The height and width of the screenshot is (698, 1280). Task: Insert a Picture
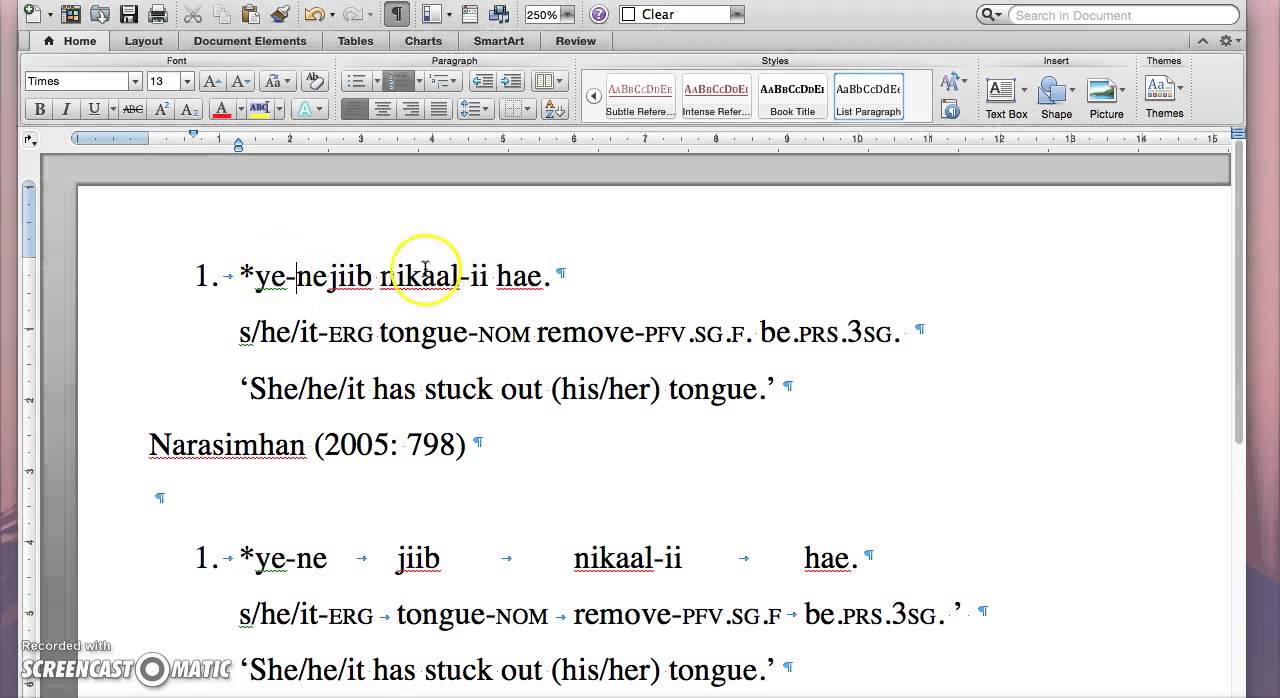pyautogui.click(x=1106, y=97)
